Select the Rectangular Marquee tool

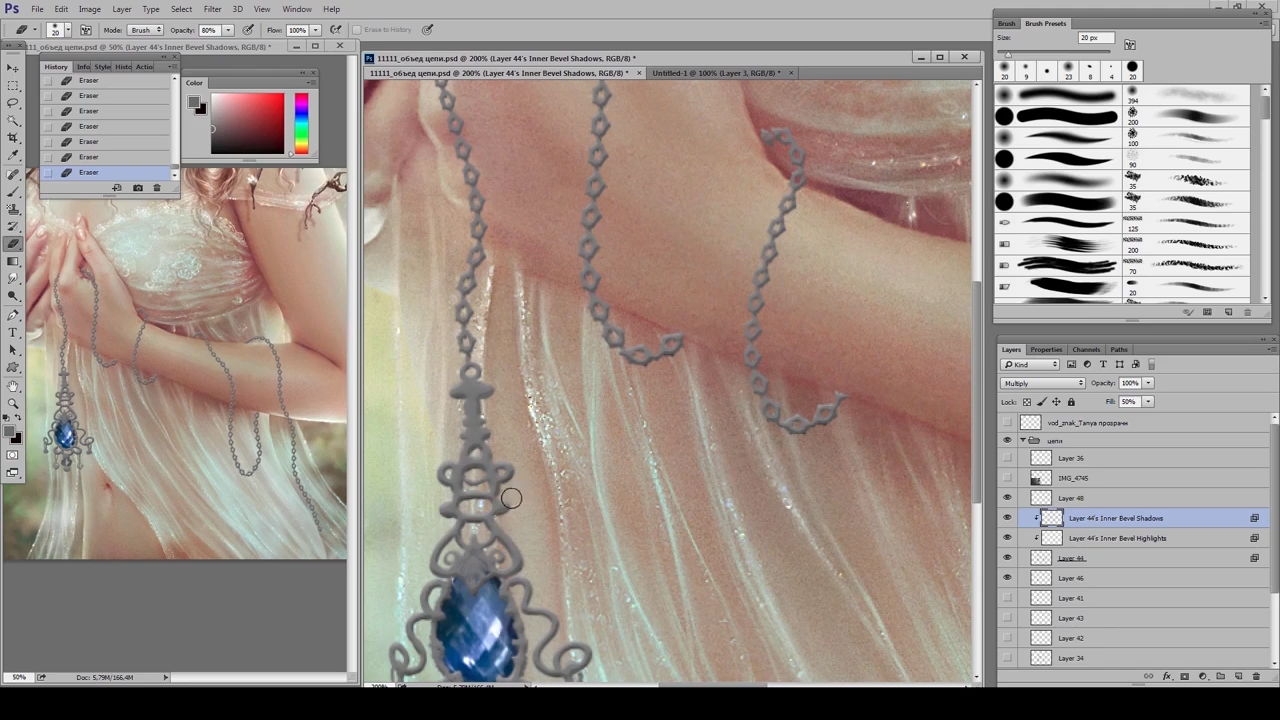[13, 86]
